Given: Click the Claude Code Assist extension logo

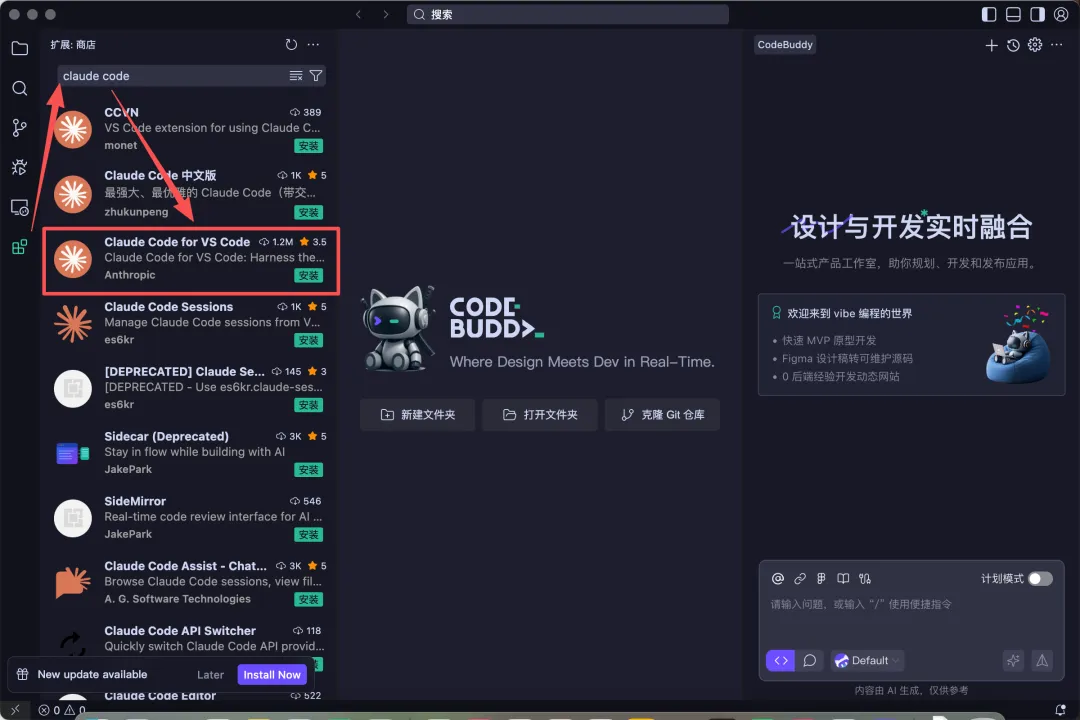Looking at the screenshot, I should click(x=72, y=582).
